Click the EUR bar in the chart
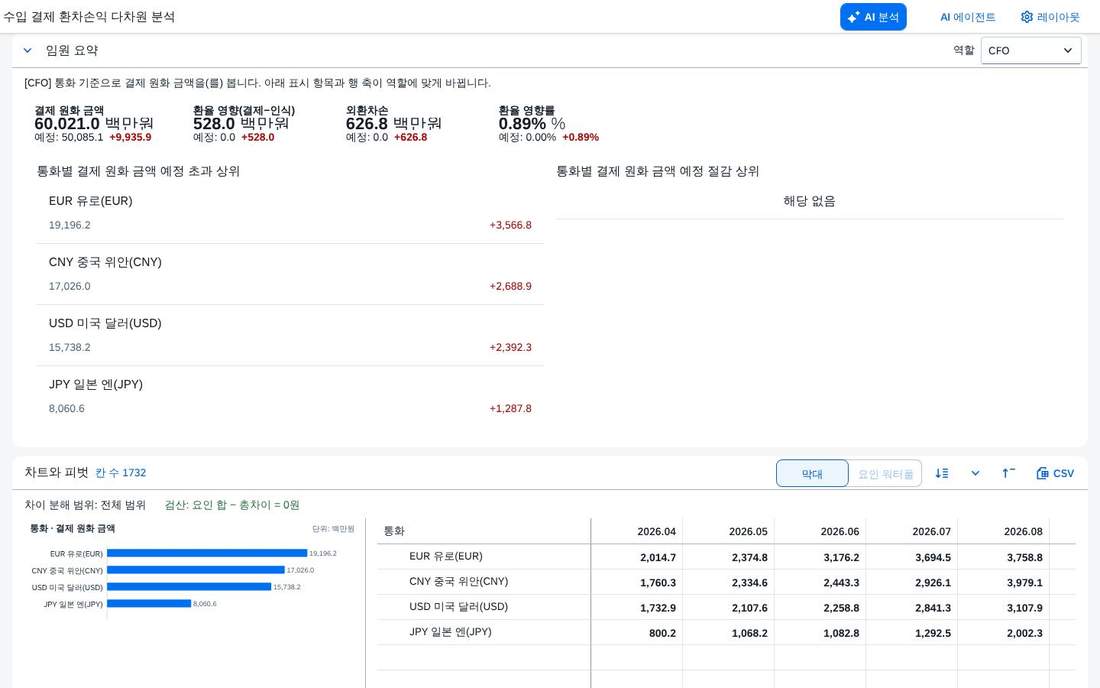 coord(207,553)
